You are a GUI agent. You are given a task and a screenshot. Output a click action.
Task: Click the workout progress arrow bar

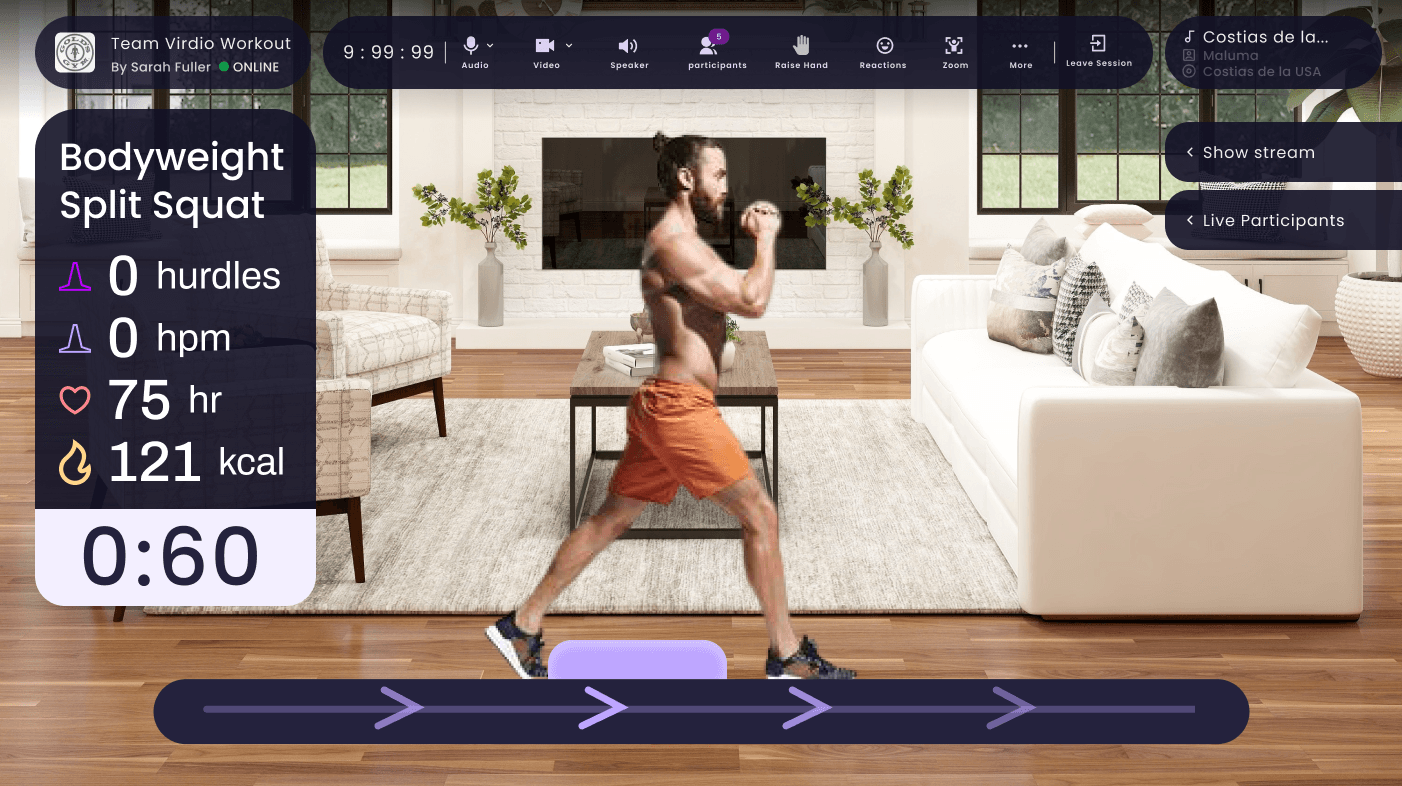point(700,710)
